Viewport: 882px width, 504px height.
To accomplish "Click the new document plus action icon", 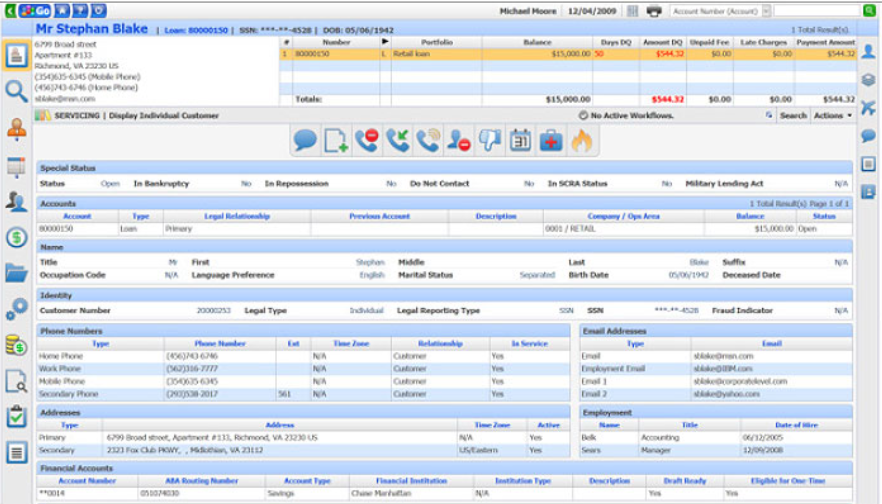I will (336, 141).
